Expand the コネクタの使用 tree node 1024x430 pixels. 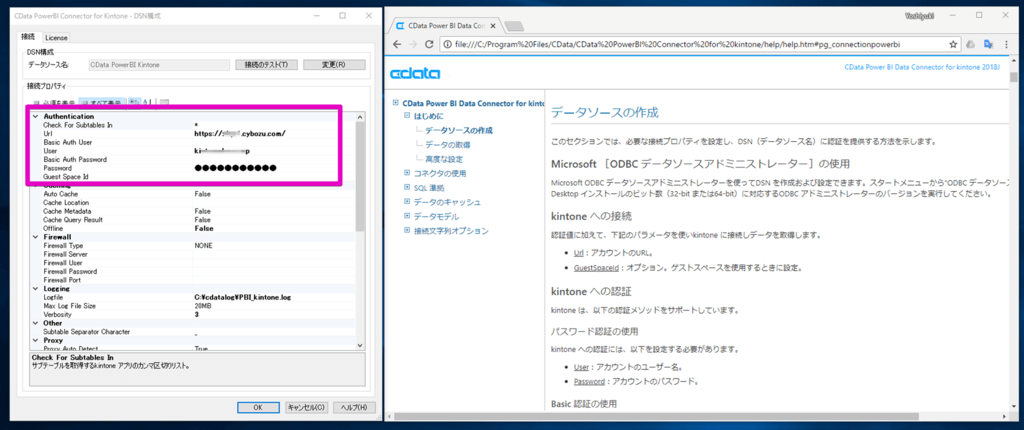407,173
